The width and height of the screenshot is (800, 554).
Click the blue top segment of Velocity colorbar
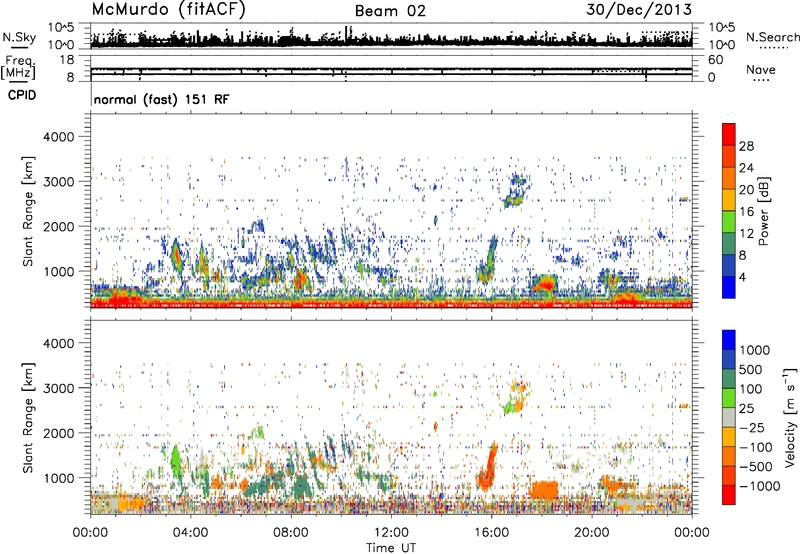[x=729, y=340]
